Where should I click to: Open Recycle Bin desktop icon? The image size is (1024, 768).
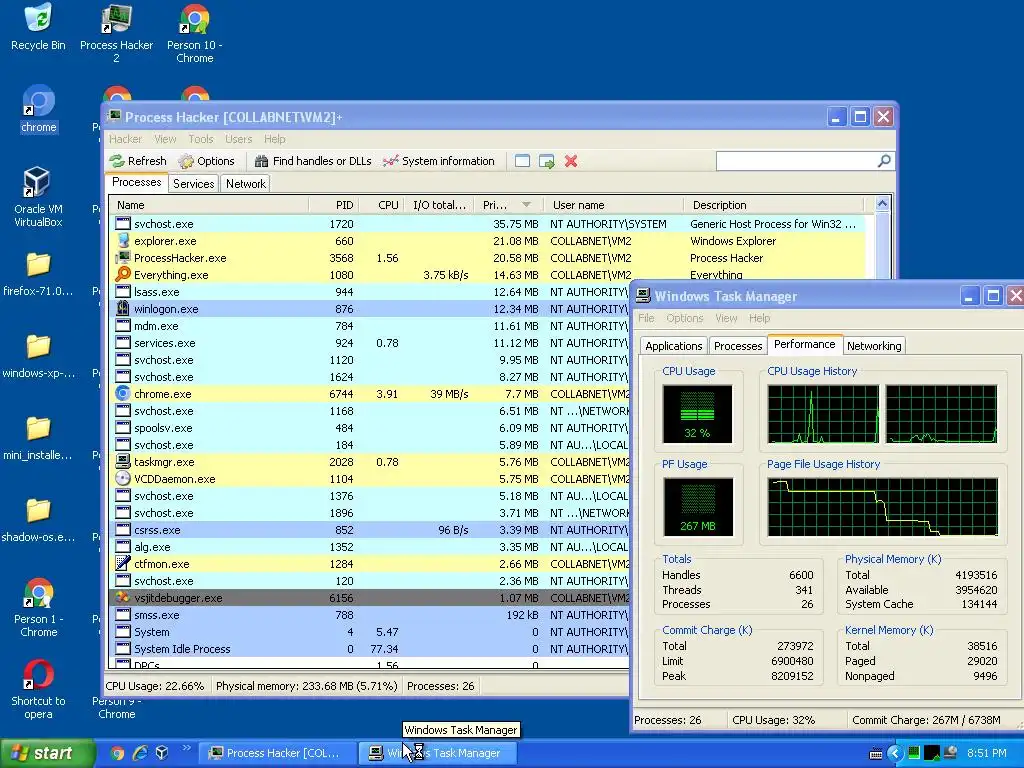[x=38, y=28]
